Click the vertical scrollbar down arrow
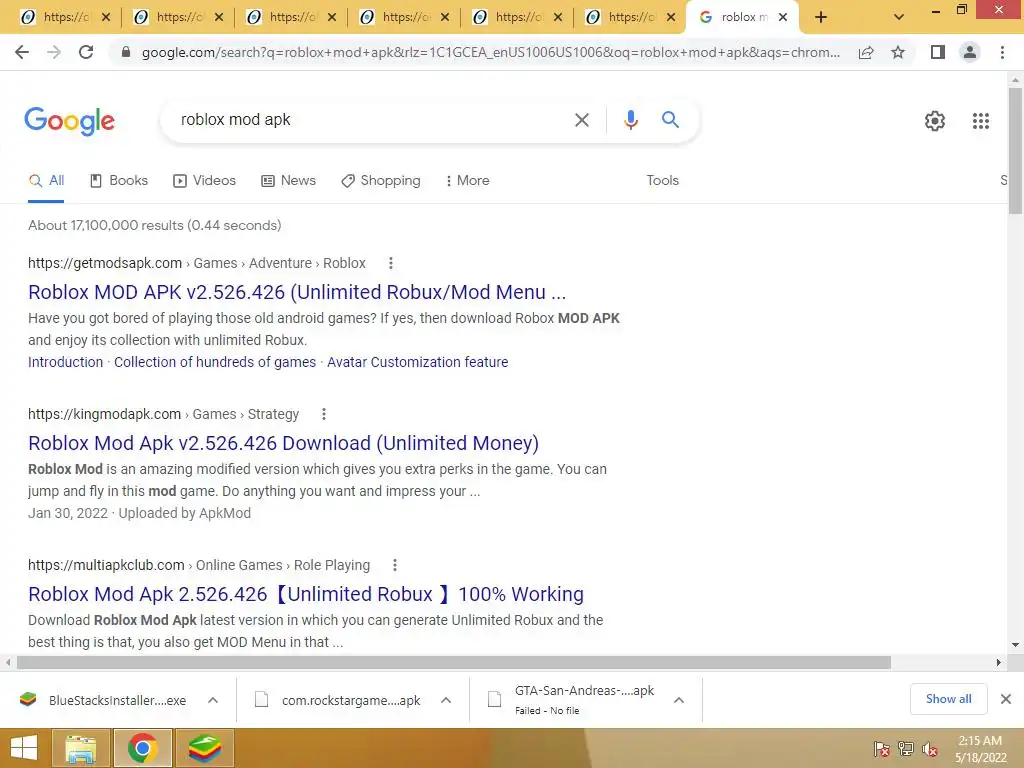1024x768 pixels. point(1015,645)
